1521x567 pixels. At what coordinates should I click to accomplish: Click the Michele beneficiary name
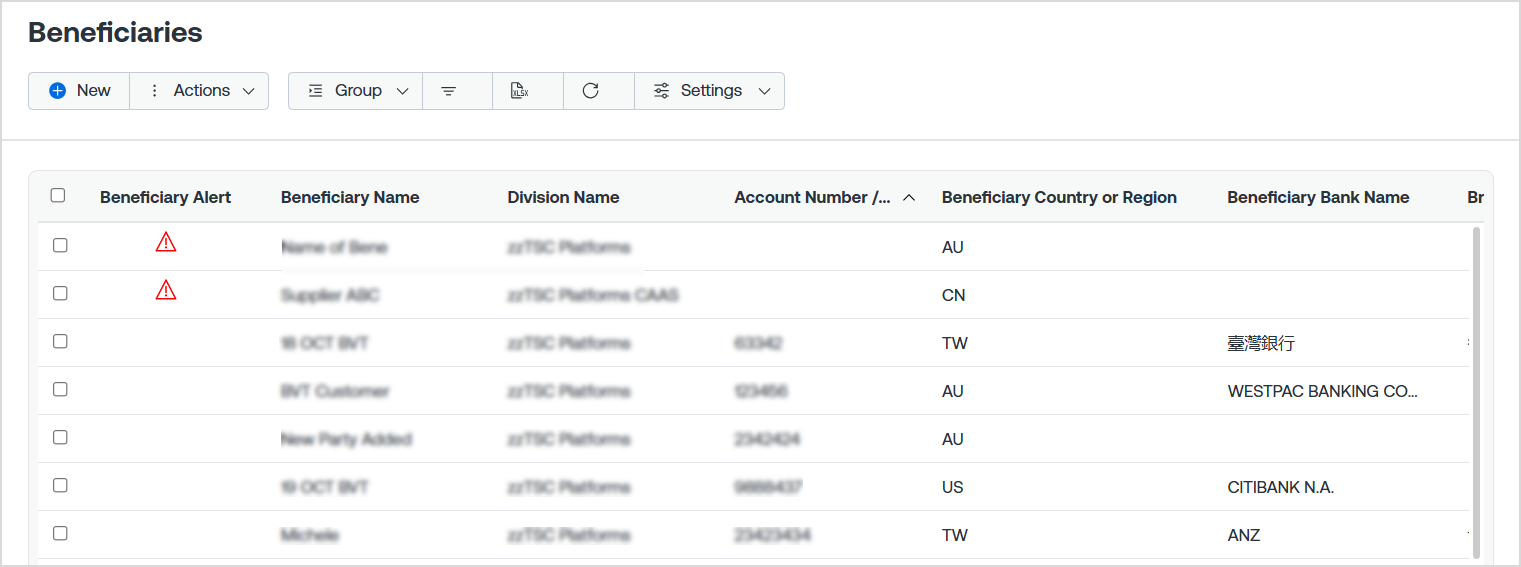(310, 535)
